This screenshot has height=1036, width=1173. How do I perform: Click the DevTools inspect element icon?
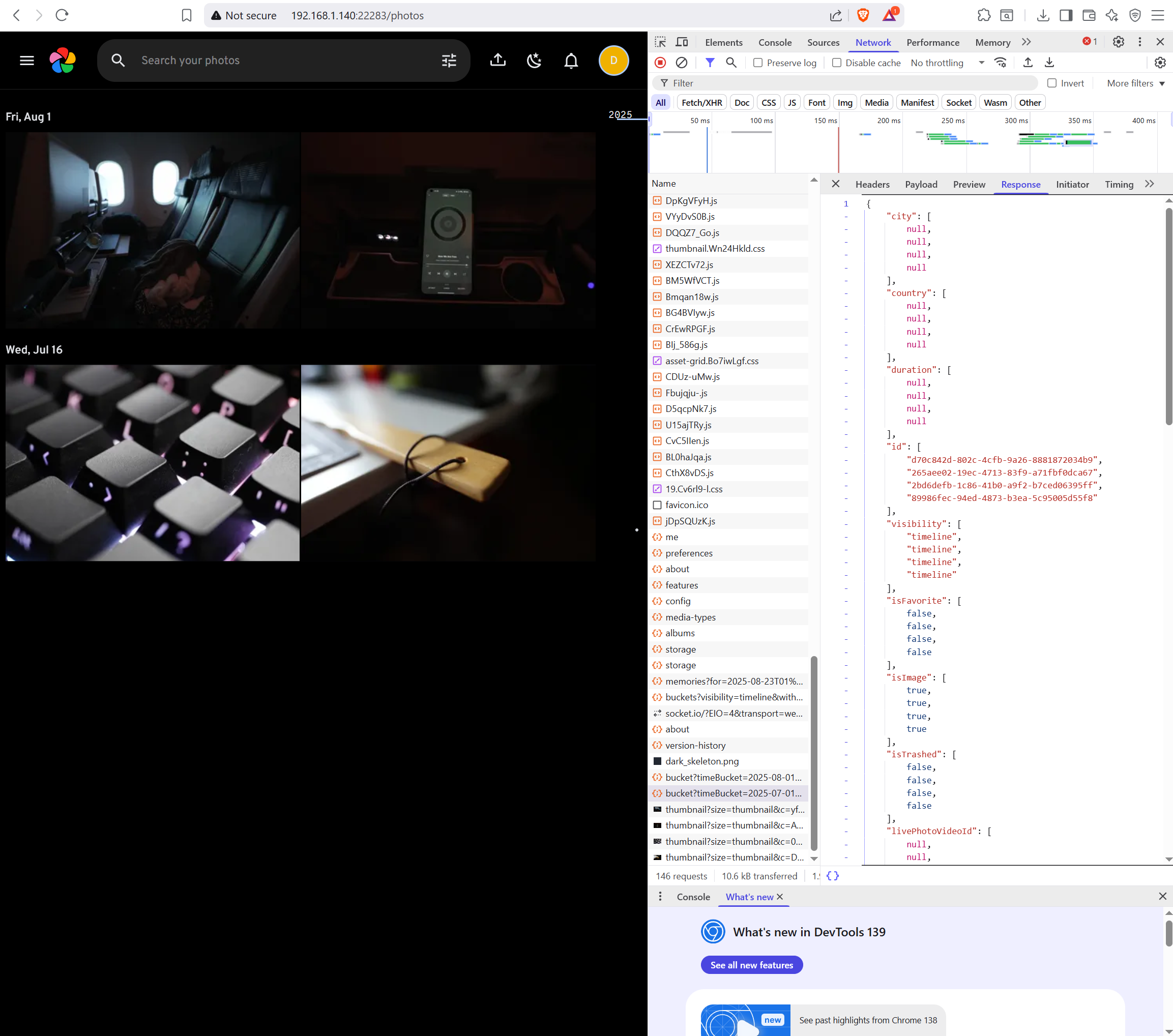coord(660,42)
